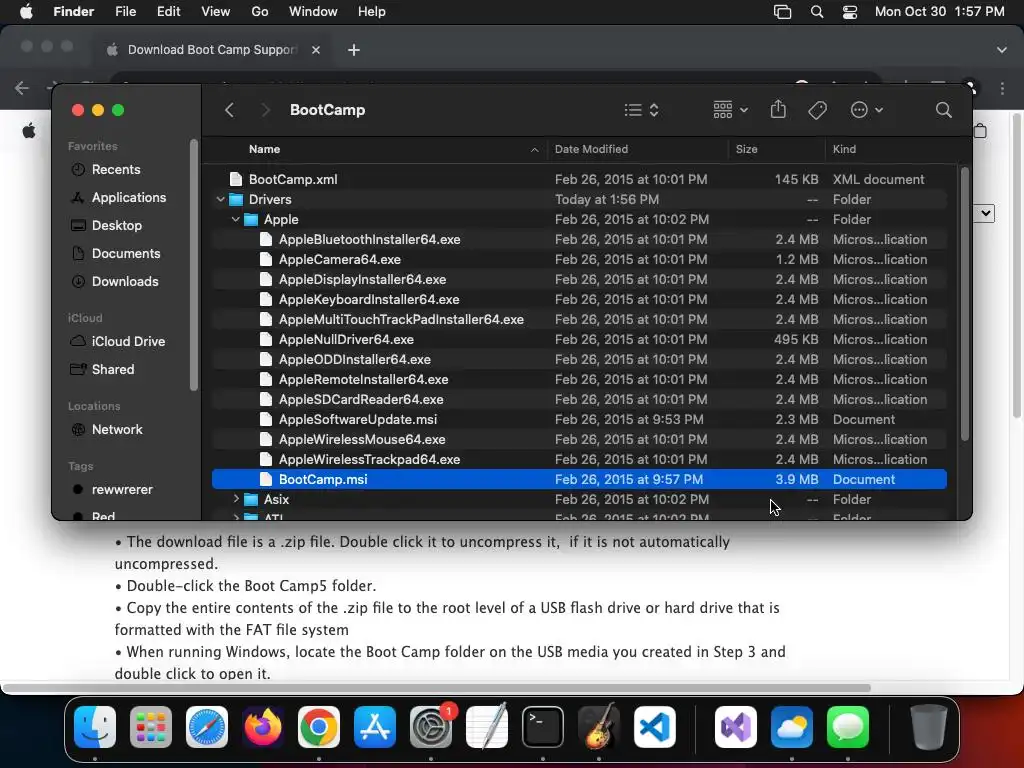The image size is (1024, 768).
Task: Select AppleNullDriver64.exe
Action: tap(579, 339)
